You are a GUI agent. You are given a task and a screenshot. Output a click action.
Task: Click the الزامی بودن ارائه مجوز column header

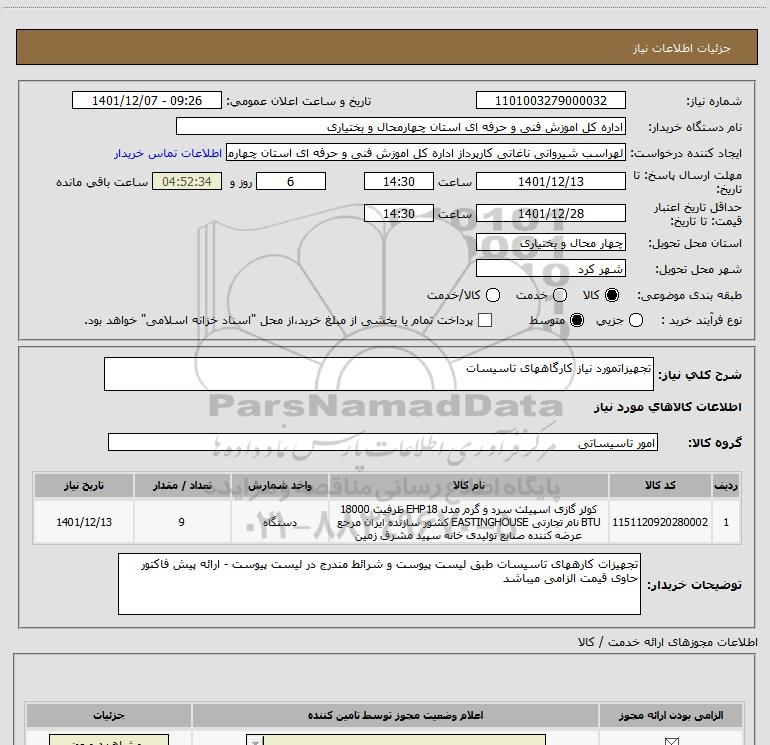pyautogui.click(x=671, y=715)
